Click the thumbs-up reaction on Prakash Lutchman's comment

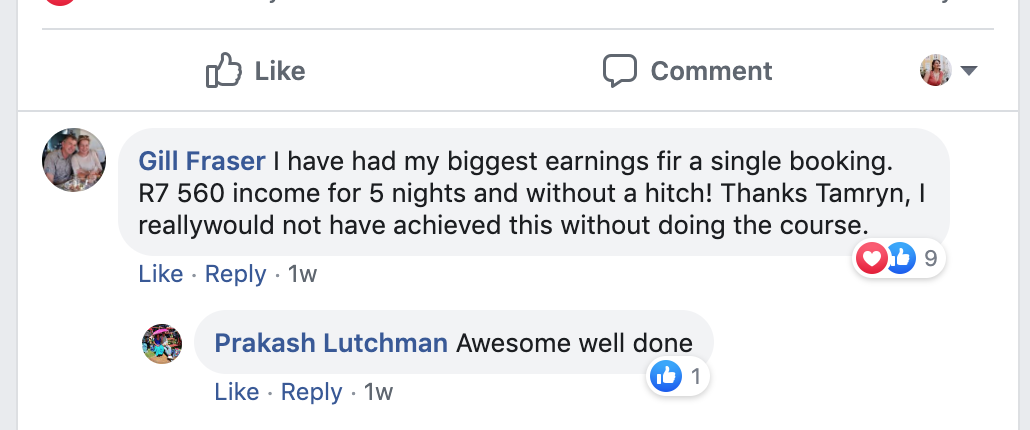coord(665,377)
